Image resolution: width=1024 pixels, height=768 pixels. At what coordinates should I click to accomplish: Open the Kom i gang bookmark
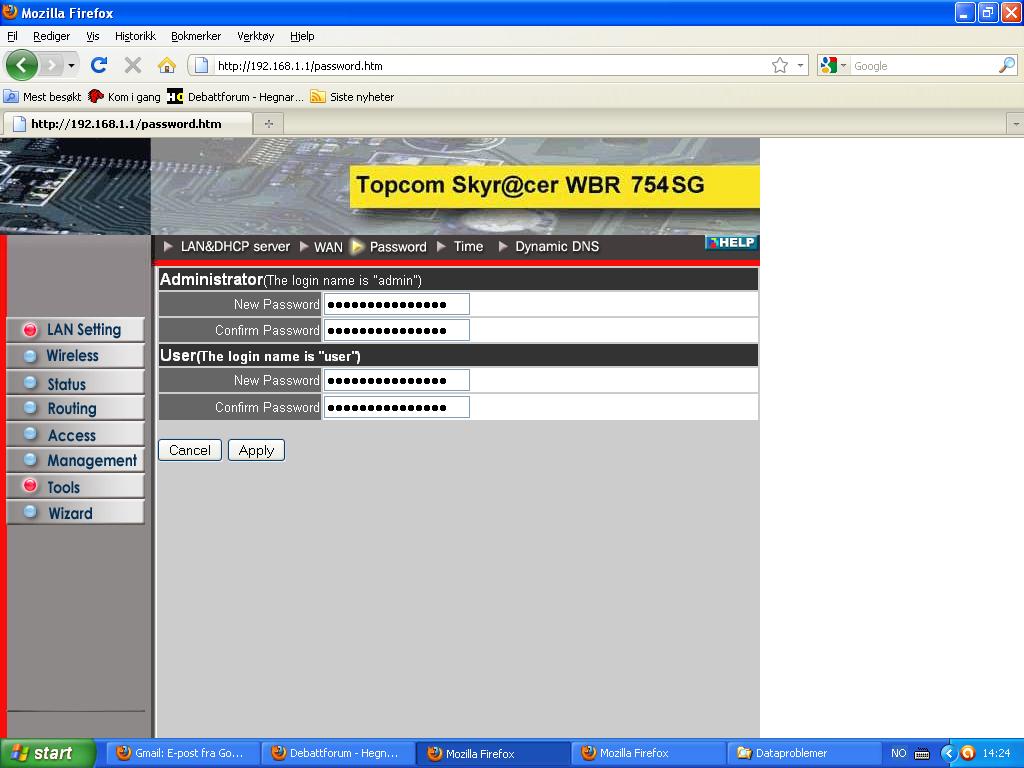pyautogui.click(x=125, y=97)
